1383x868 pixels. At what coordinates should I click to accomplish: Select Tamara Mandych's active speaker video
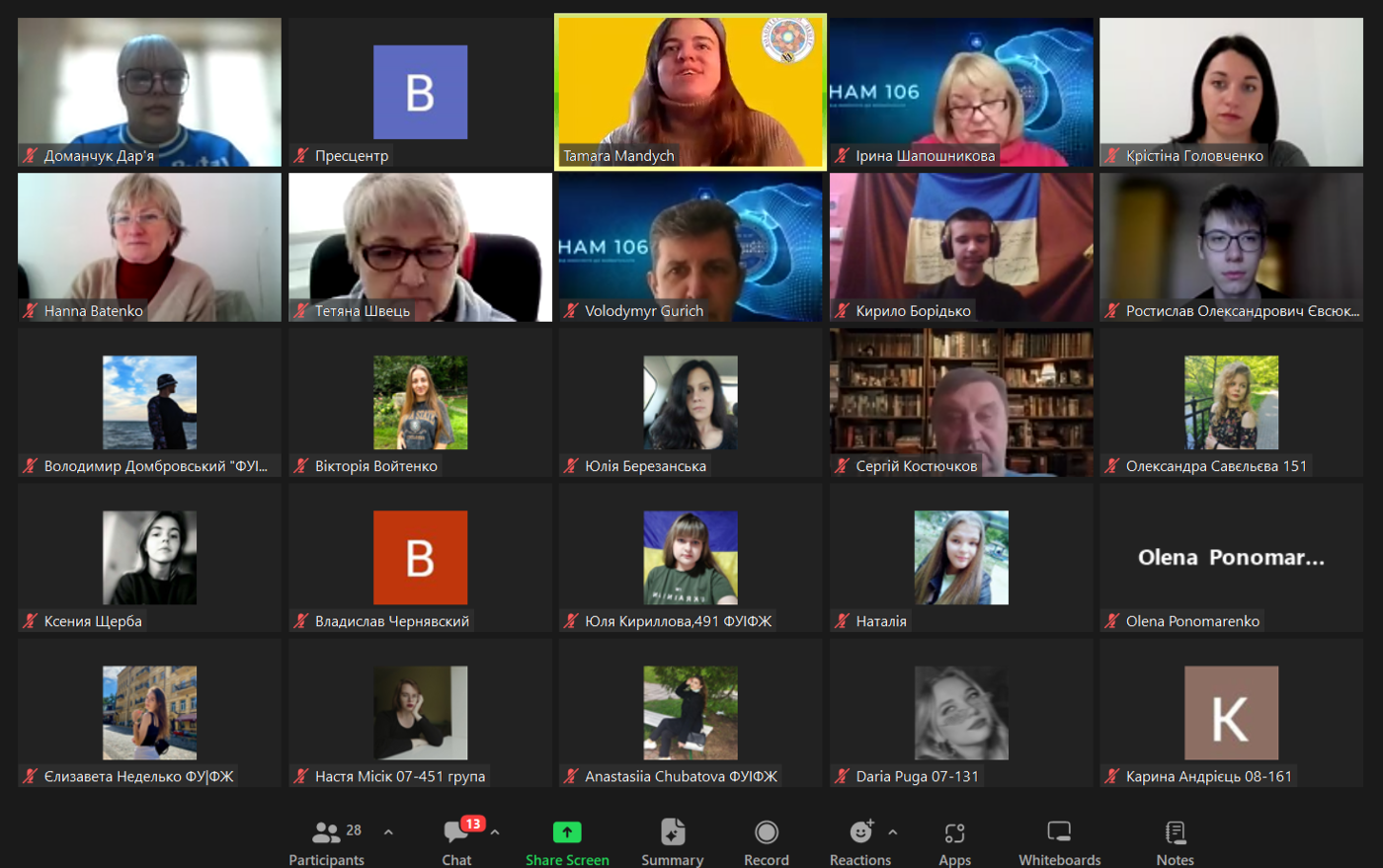691,92
